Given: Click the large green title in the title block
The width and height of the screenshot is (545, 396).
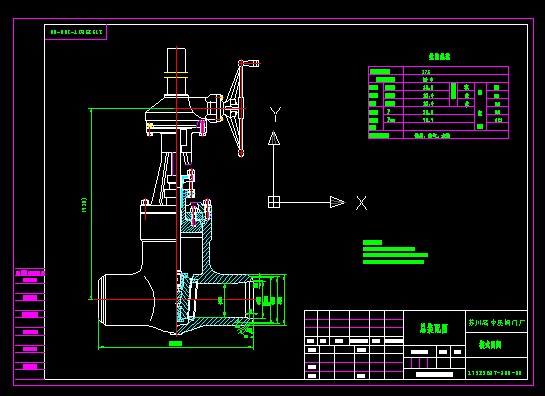Looking at the screenshot, I should pos(433,329).
